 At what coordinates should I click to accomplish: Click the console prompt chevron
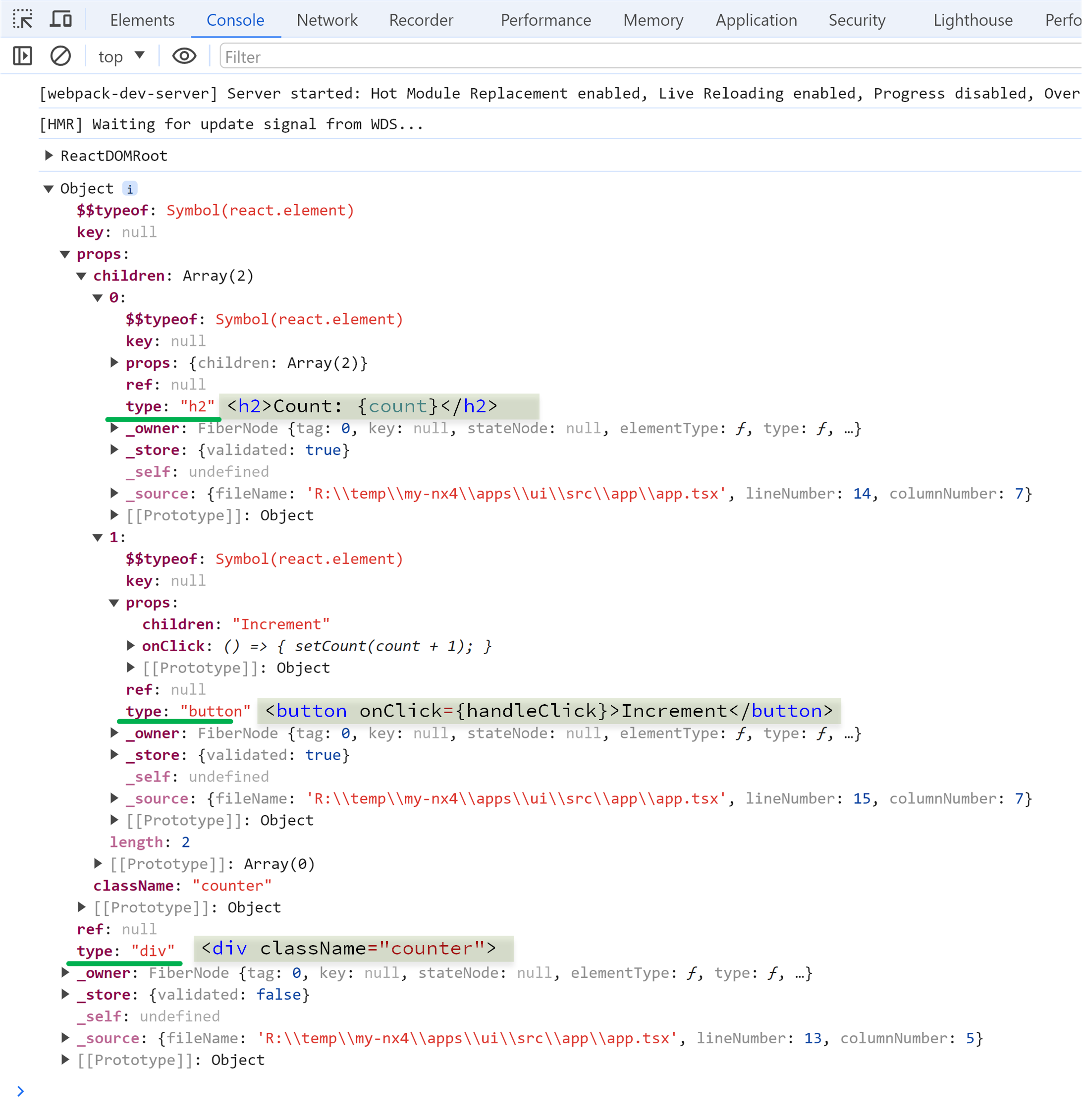[21, 1091]
